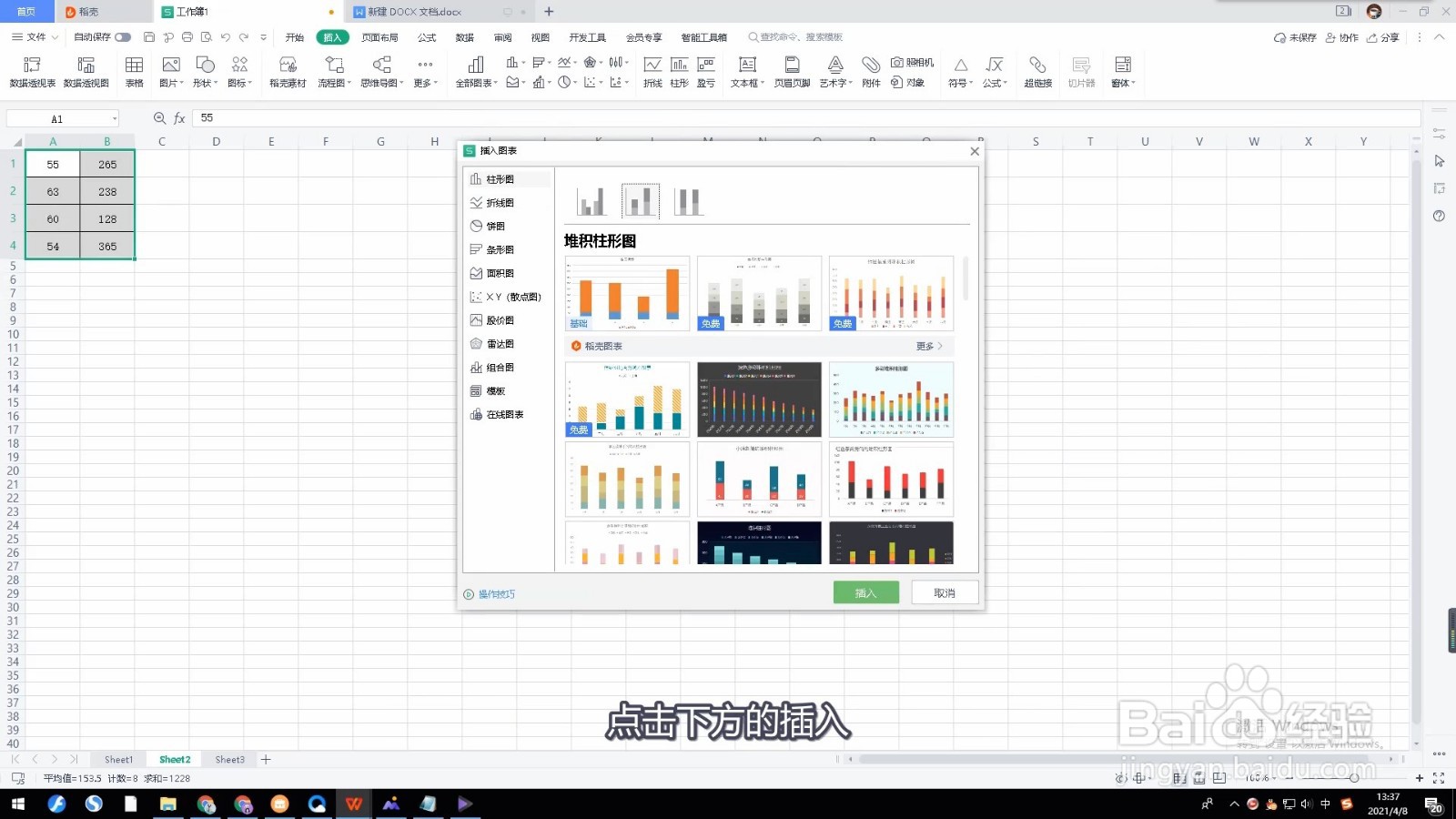1456x819 pixels.
Task: Click the 稻壳素材 materials icon
Action: [288, 71]
